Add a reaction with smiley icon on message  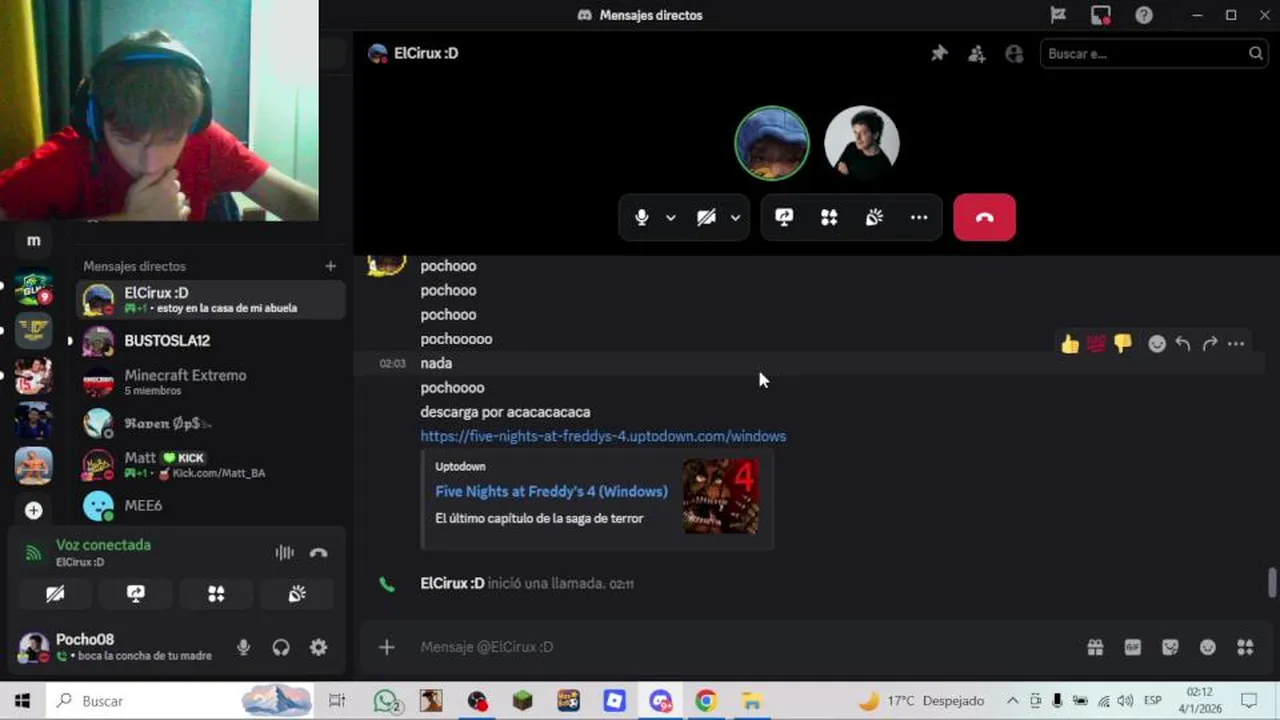click(x=1157, y=344)
